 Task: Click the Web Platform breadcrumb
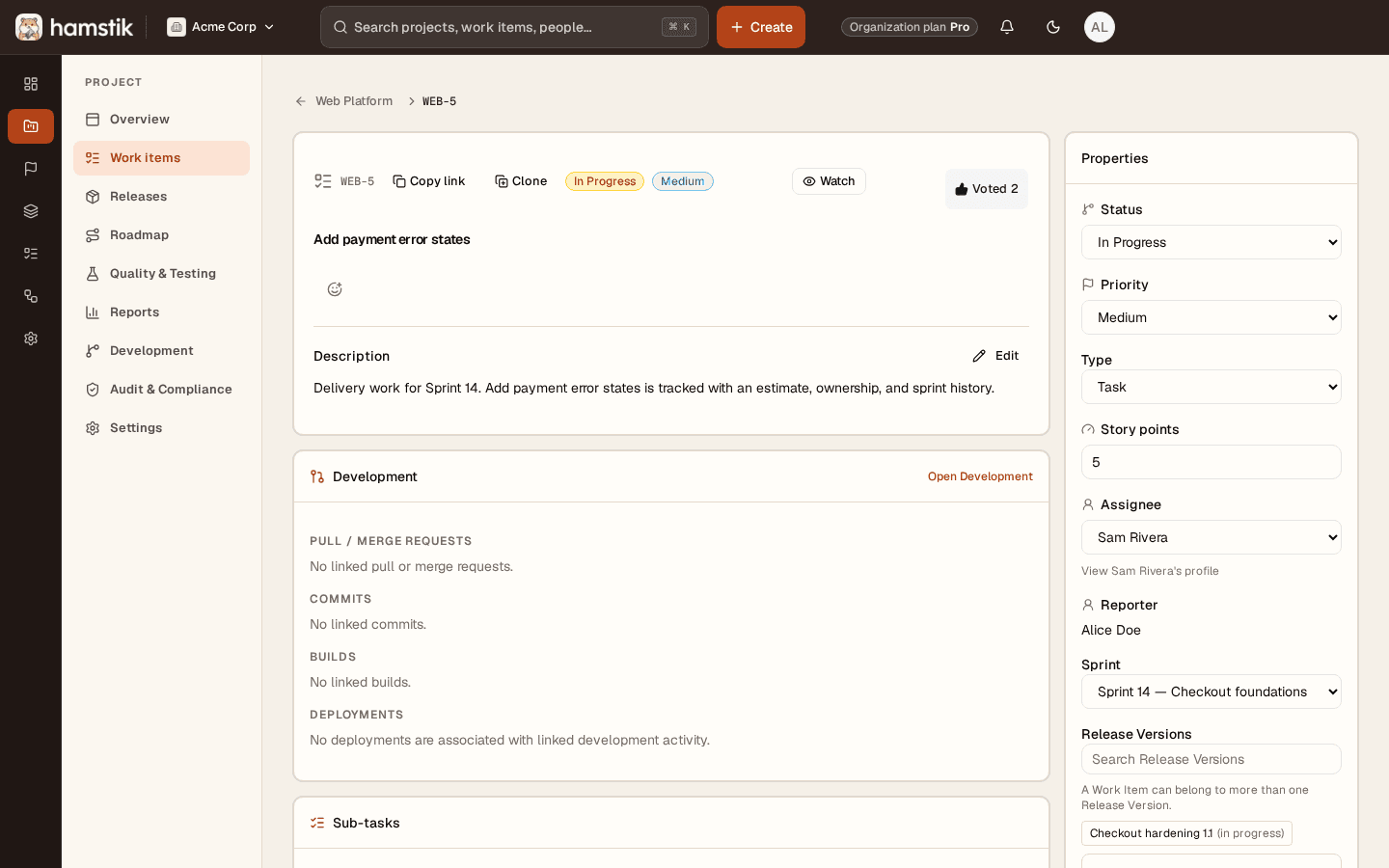354,101
